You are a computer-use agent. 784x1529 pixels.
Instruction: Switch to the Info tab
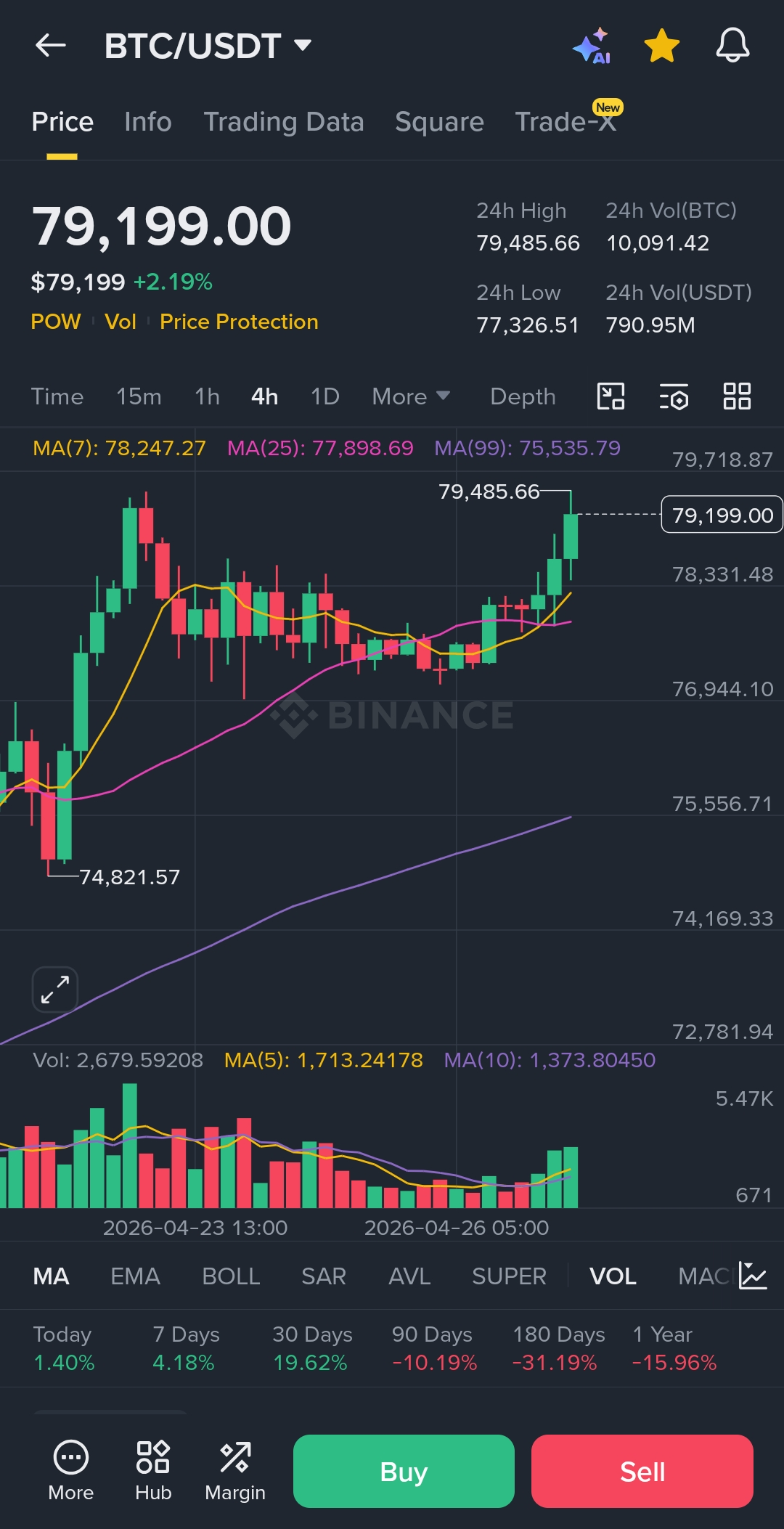(148, 122)
